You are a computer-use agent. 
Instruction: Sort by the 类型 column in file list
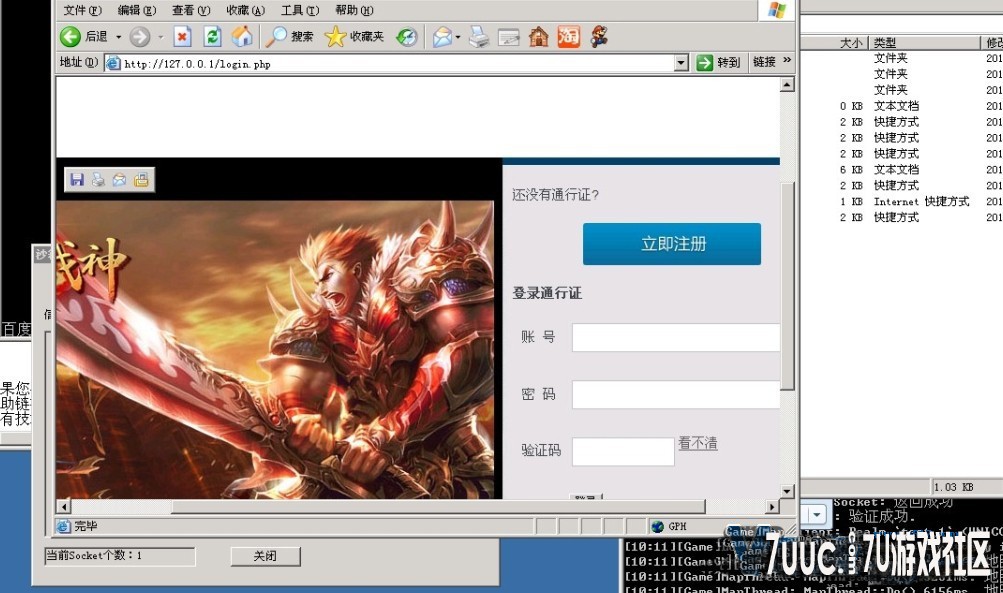click(924, 43)
